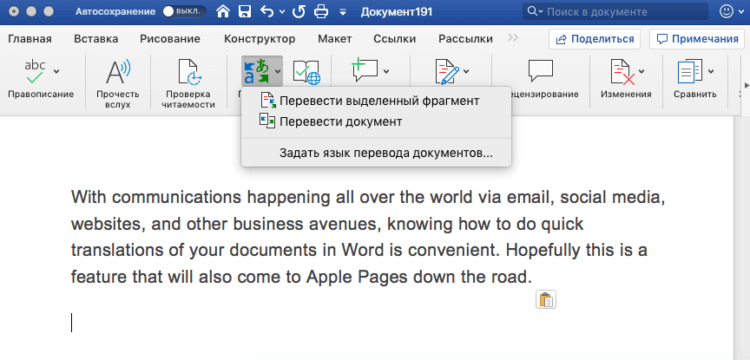750x360 pixels.
Task: Expand the Правописание dropdown arrow
Action: click(x=56, y=72)
